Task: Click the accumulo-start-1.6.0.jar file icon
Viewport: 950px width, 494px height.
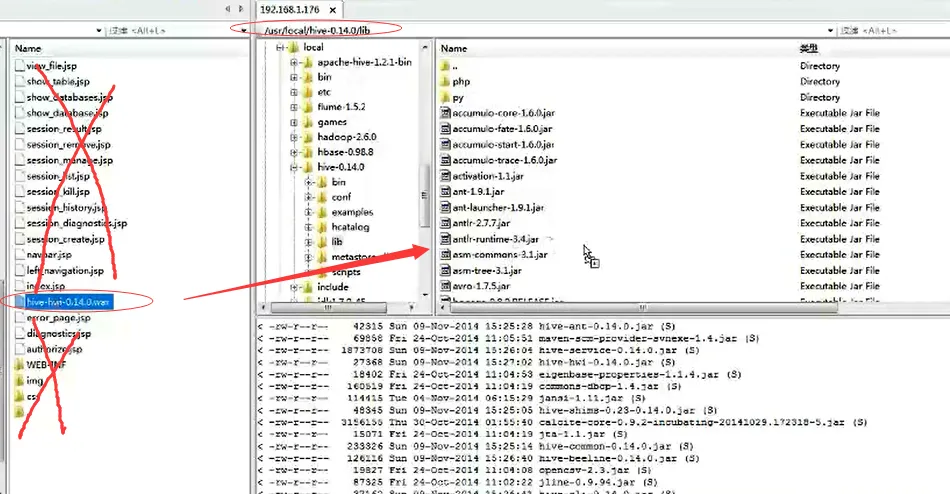Action: click(x=445, y=144)
